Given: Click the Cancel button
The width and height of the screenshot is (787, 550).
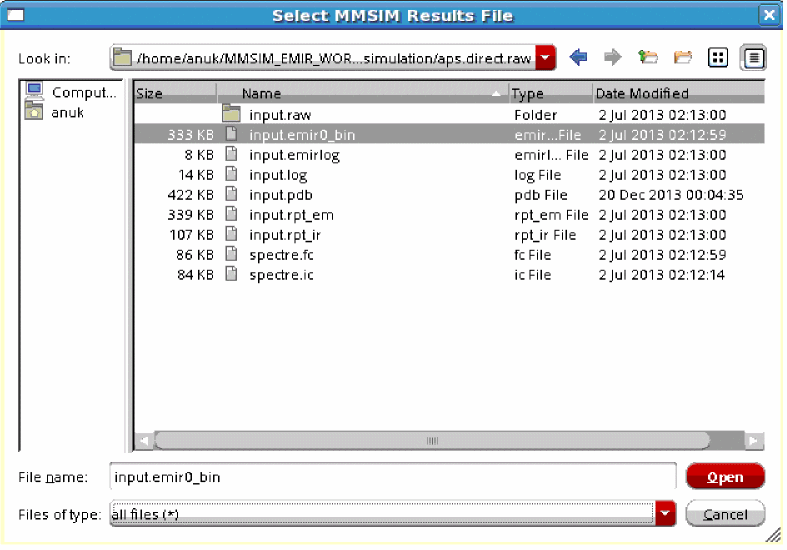Looking at the screenshot, I should pos(725,514).
